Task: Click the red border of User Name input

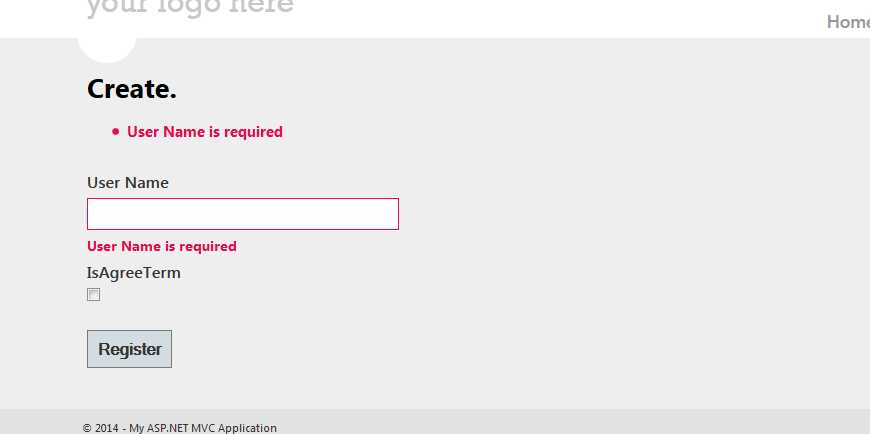Action: tap(242, 199)
